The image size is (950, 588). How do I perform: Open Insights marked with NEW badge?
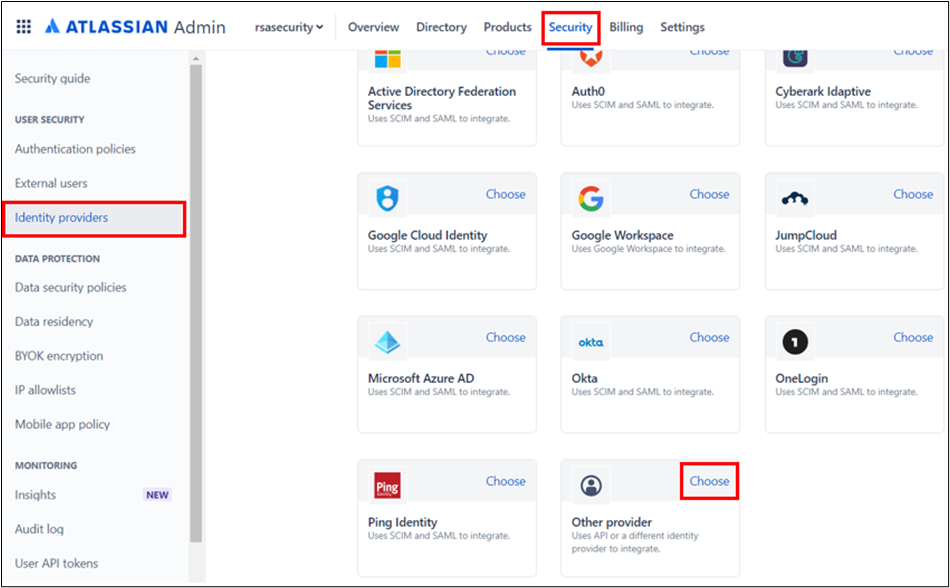click(35, 495)
